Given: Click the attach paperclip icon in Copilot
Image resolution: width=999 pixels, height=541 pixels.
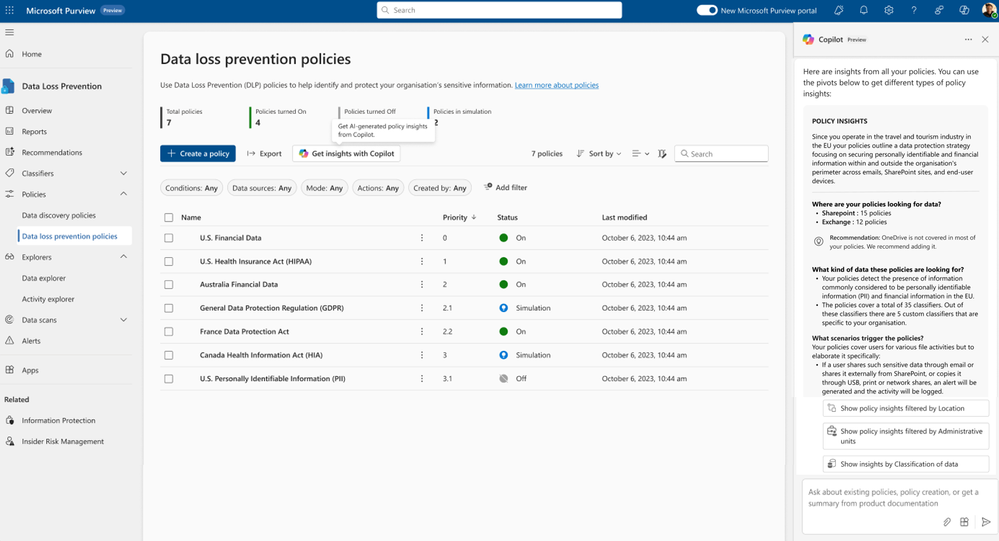Looking at the screenshot, I should [x=947, y=522].
